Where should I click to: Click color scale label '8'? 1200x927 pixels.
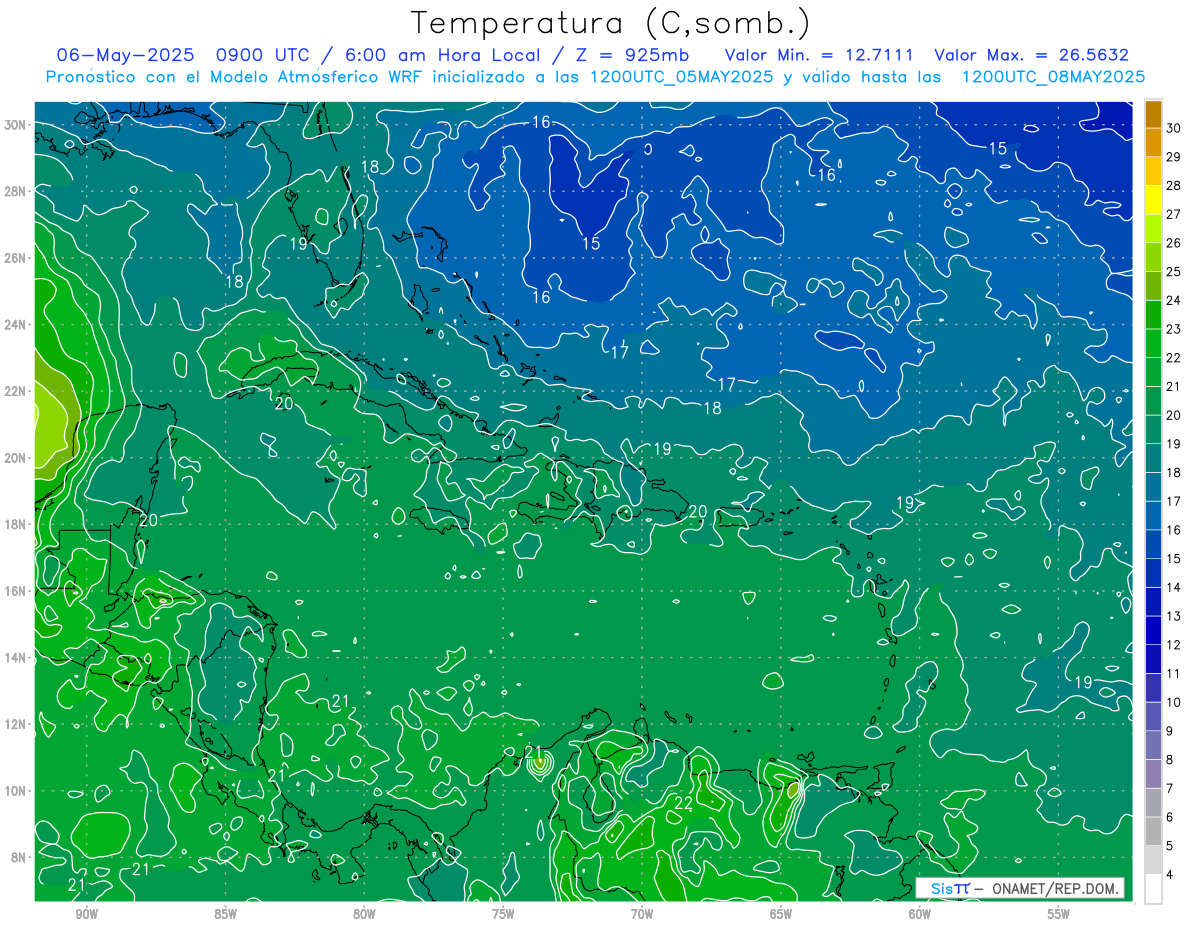(x=1170, y=760)
